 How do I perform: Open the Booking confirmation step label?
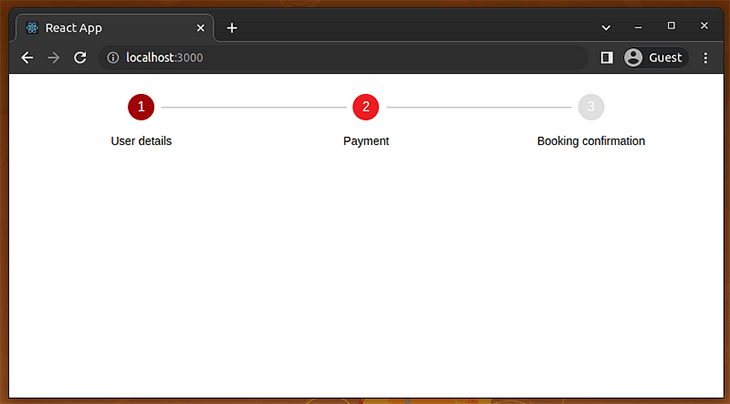591,141
